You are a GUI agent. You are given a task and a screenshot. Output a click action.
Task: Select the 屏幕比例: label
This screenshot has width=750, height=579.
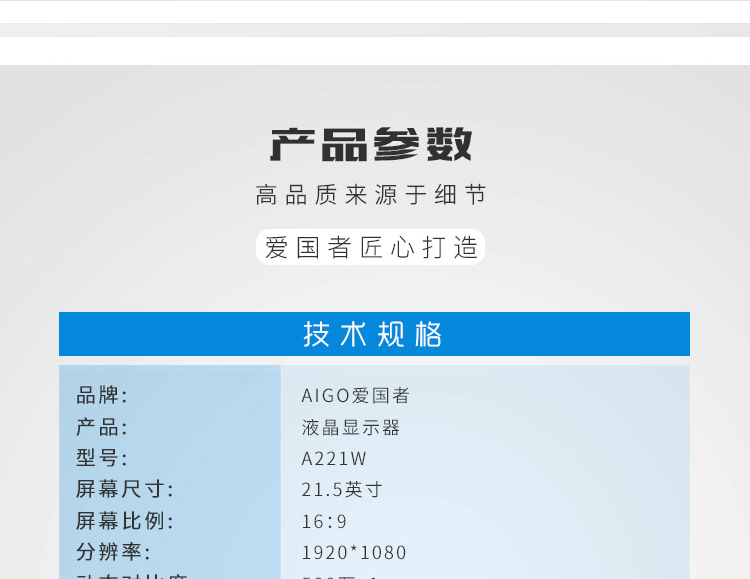point(124,521)
